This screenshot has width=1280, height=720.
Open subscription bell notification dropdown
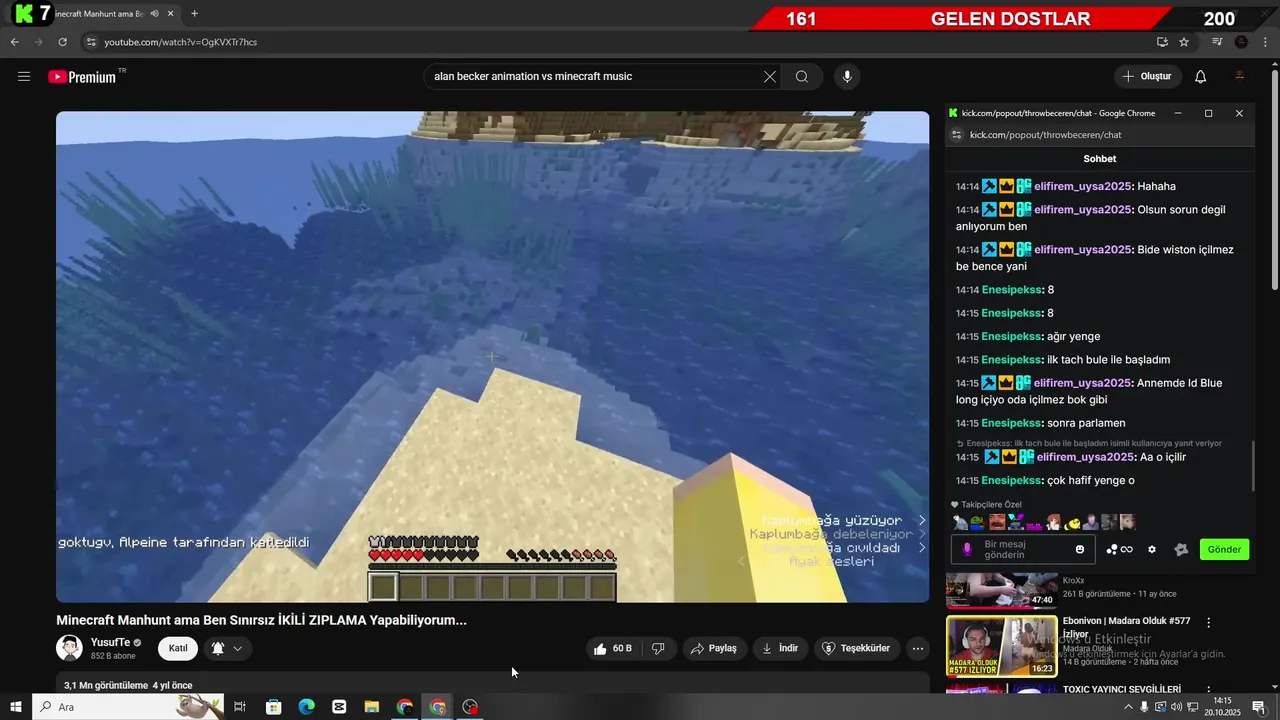click(x=227, y=648)
